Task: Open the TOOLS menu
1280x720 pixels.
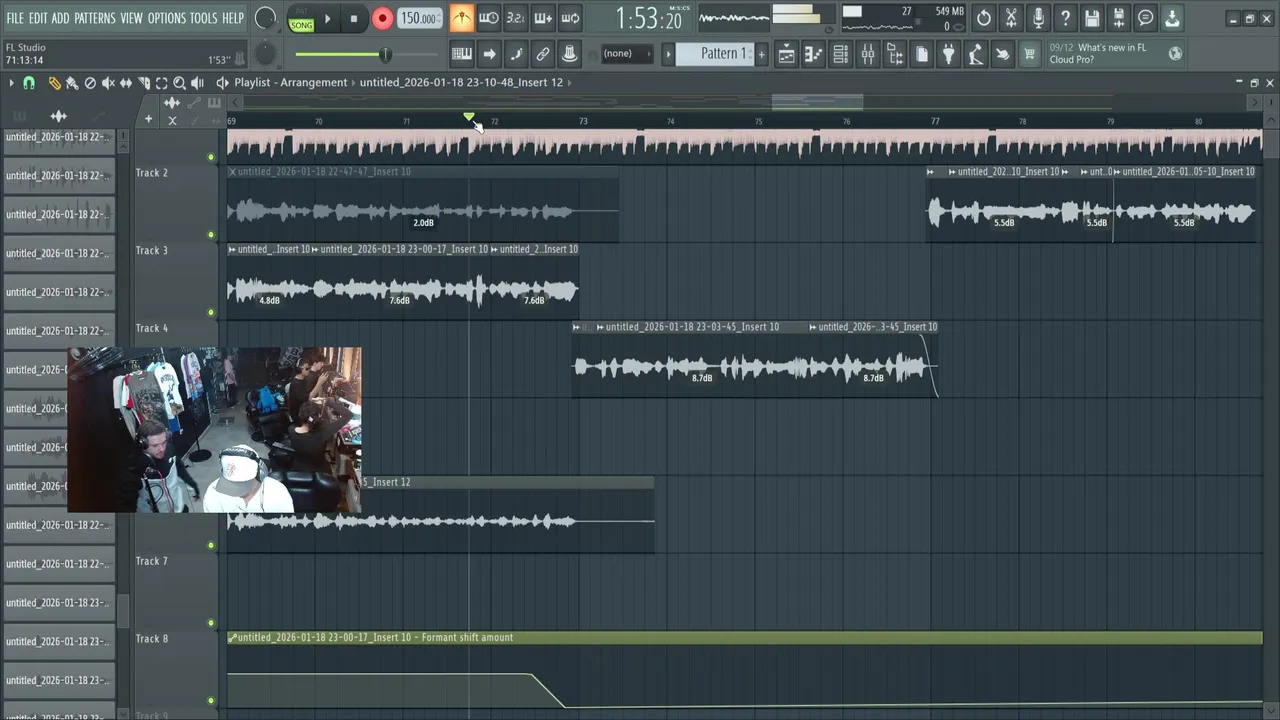Action: [203, 18]
